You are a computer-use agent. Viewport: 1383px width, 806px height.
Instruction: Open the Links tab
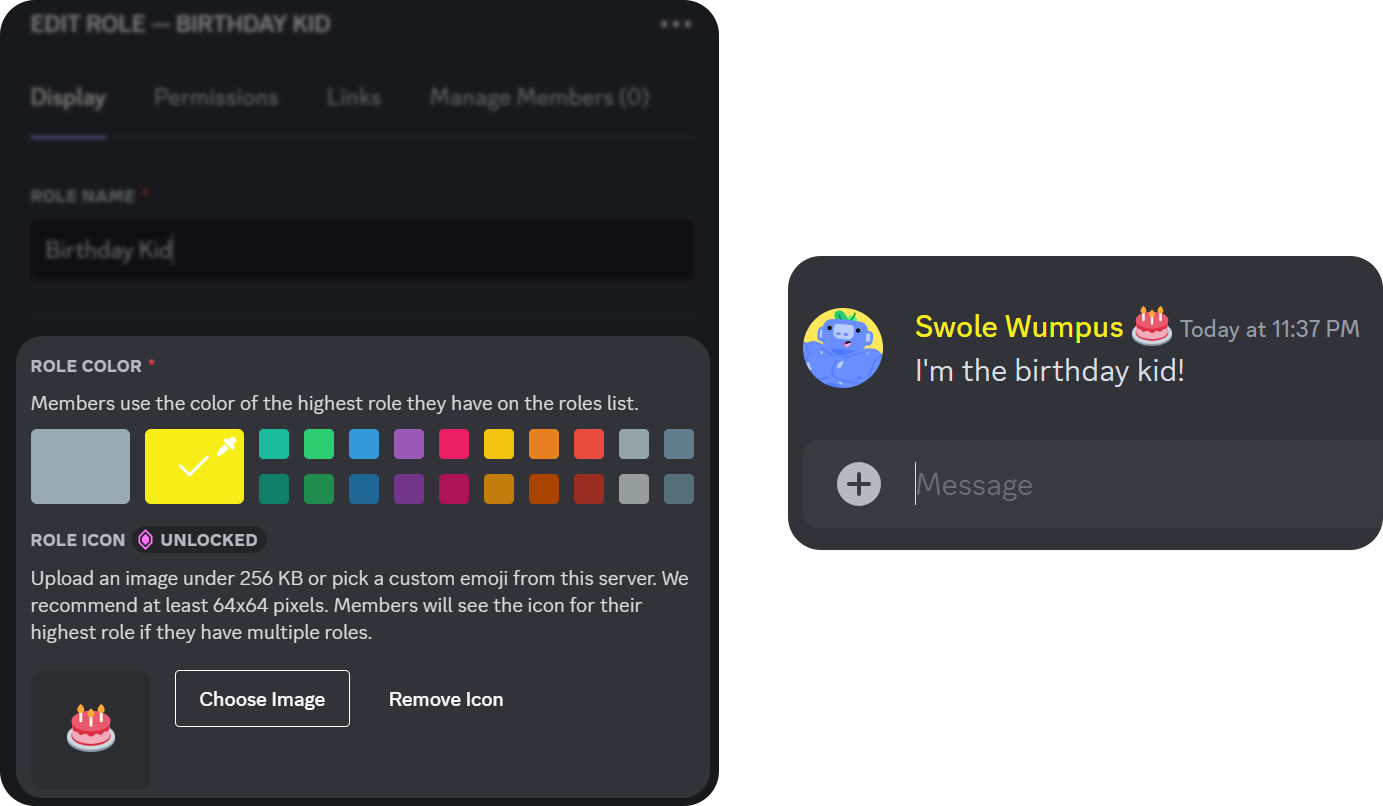pyautogui.click(x=353, y=97)
